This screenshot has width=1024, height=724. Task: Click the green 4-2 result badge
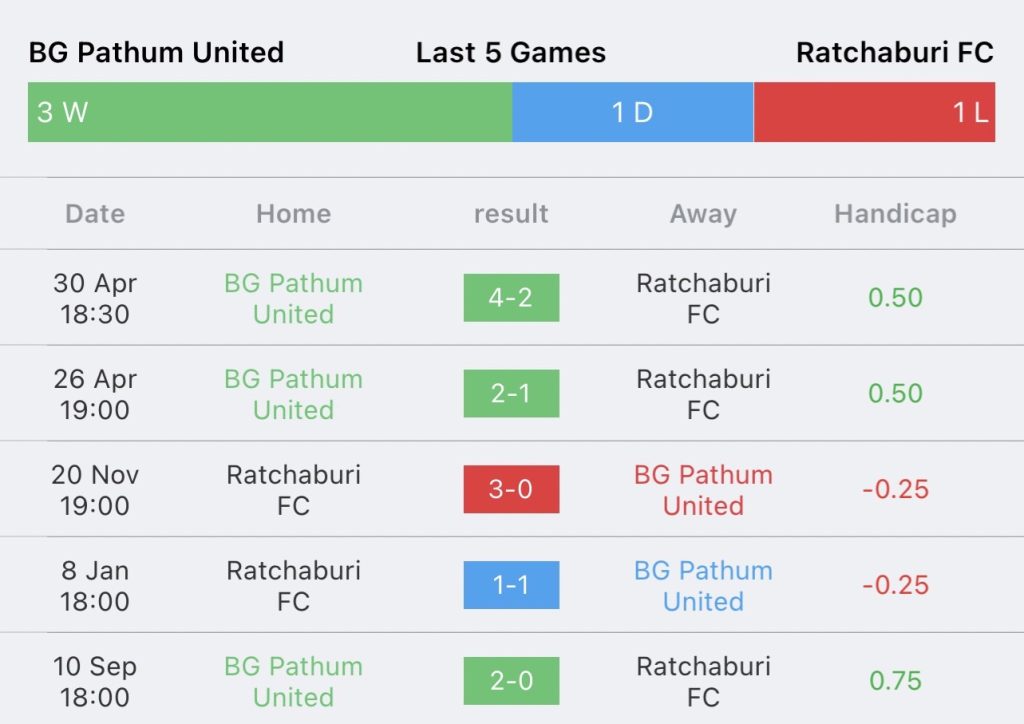[511, 298]
